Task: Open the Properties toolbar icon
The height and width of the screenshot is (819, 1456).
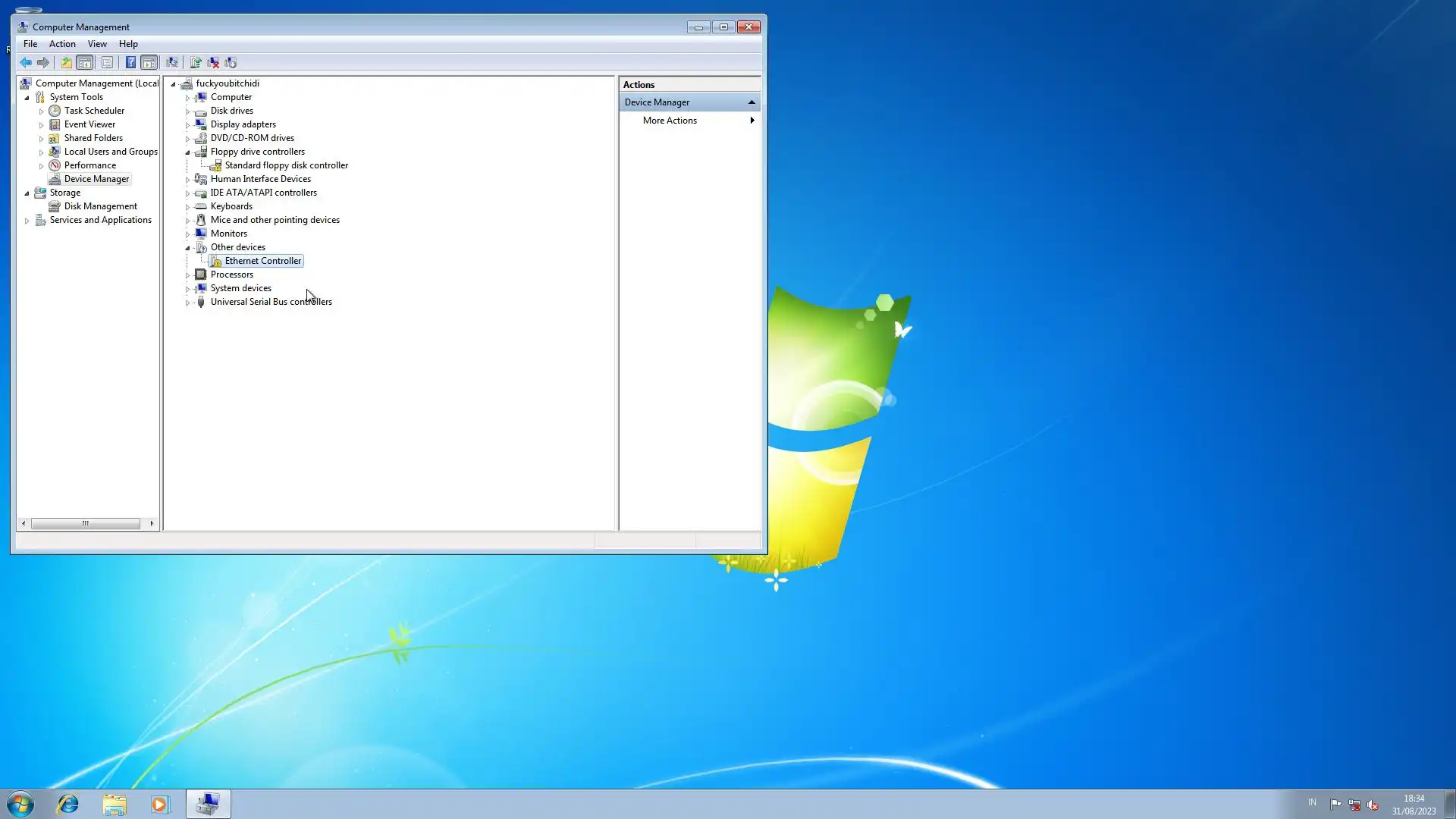Action: tap(107, 63)
